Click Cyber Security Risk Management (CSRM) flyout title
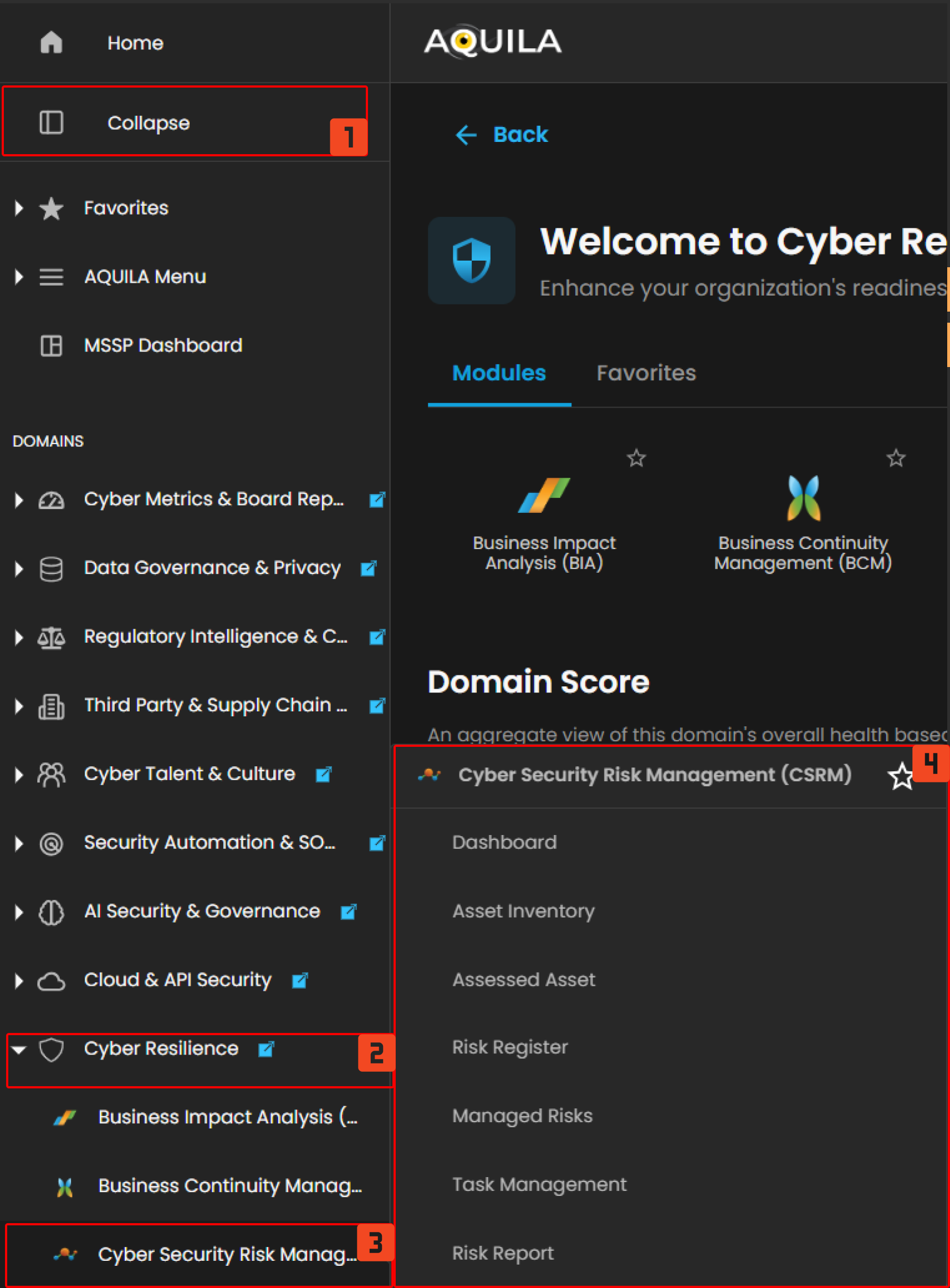 point(655,775)
